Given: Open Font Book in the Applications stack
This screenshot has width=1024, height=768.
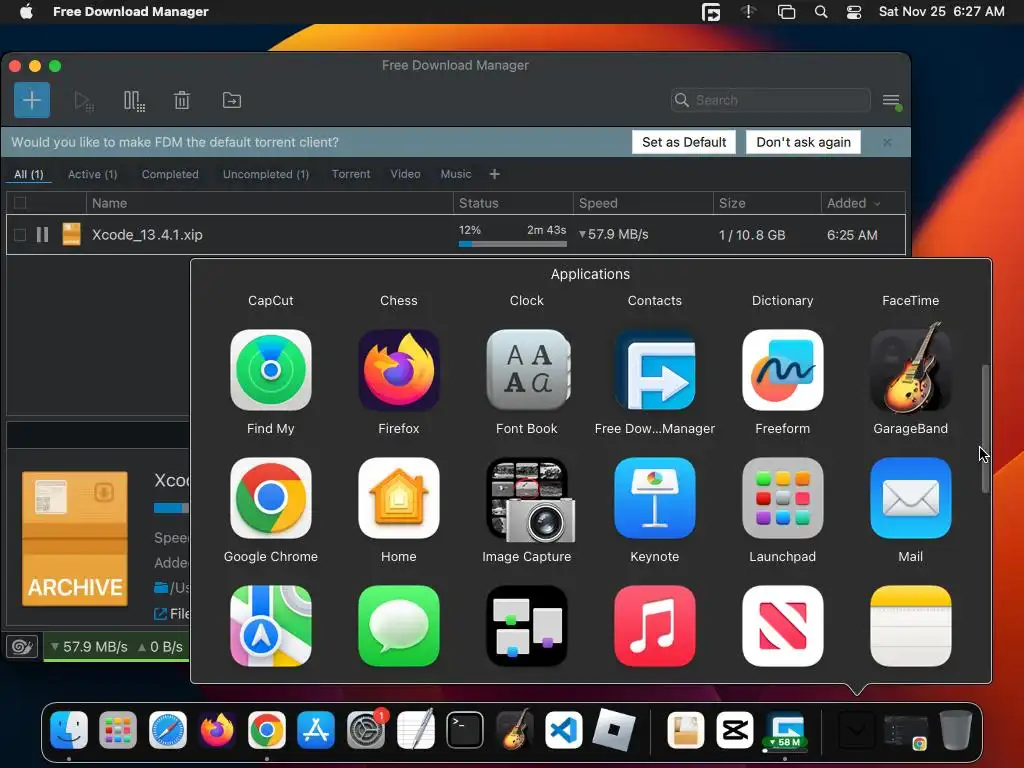Looking at the screenshot, I should click(x=526, y=370).
